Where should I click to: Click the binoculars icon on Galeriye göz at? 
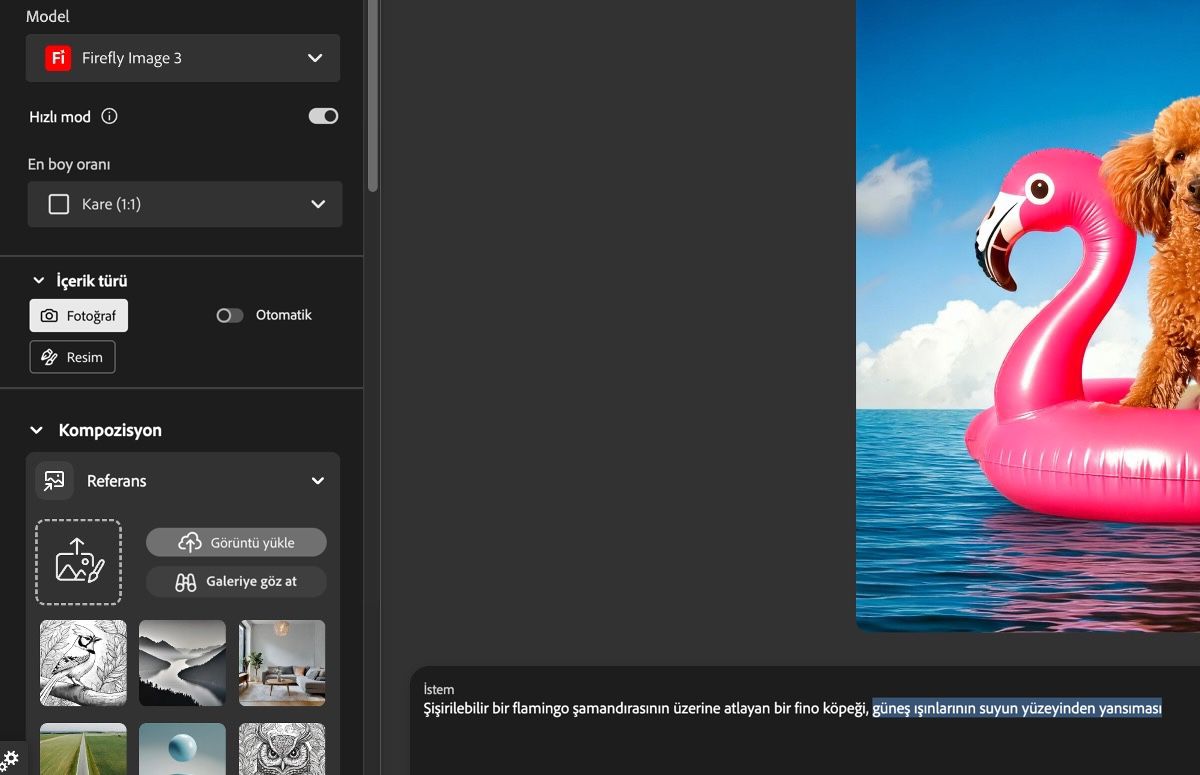point(186,582)
